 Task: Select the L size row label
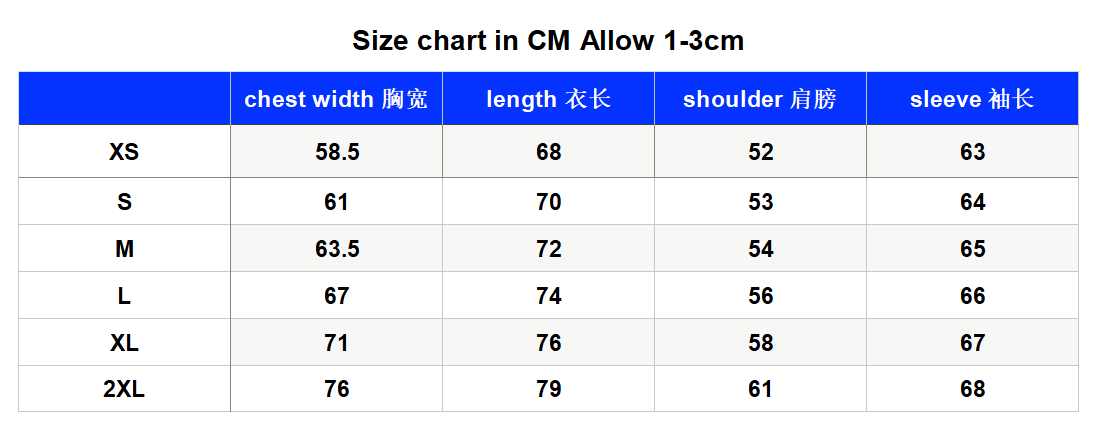124,295
